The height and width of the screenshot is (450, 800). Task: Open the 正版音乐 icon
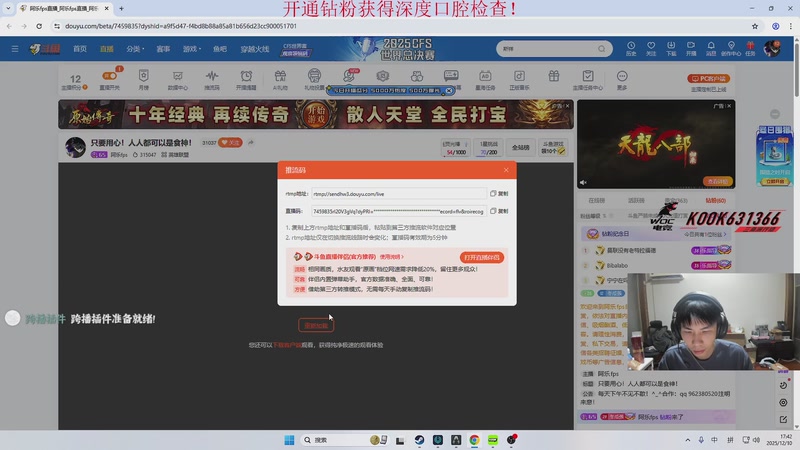pyautogui.click(x=519, y=80)
